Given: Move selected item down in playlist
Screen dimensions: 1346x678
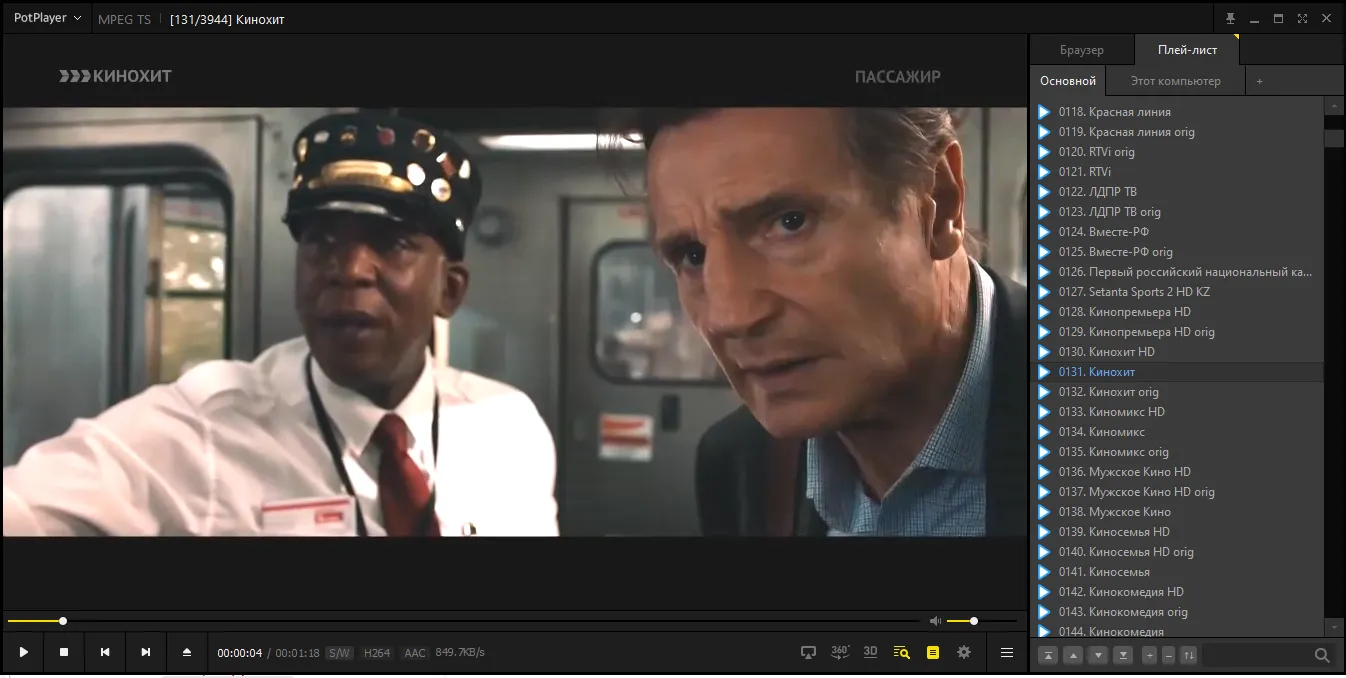Looking at the screenshot, I should [1098, 656].
